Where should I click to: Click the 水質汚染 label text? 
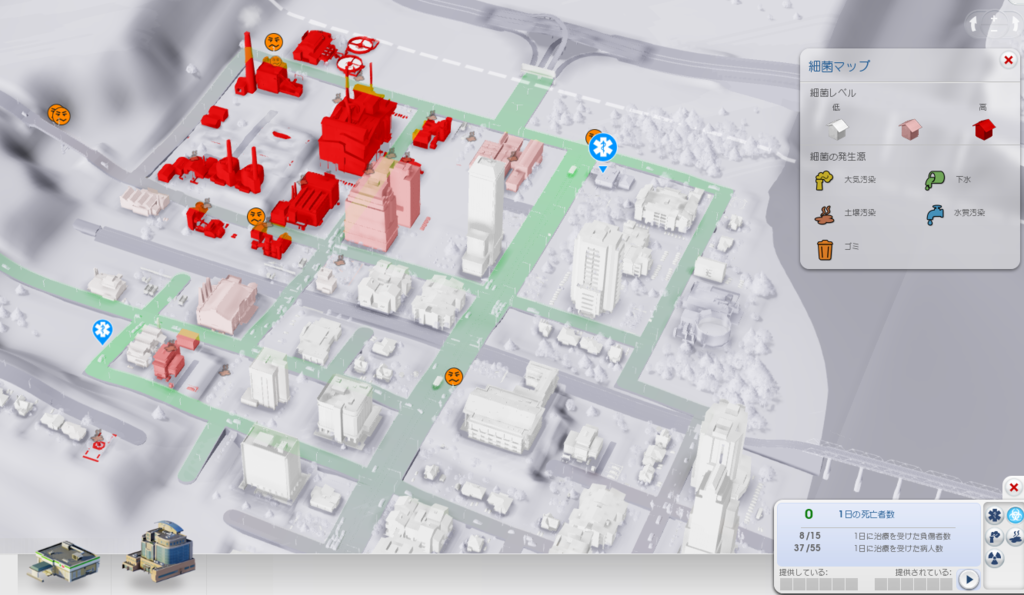(x=969, y=213)
